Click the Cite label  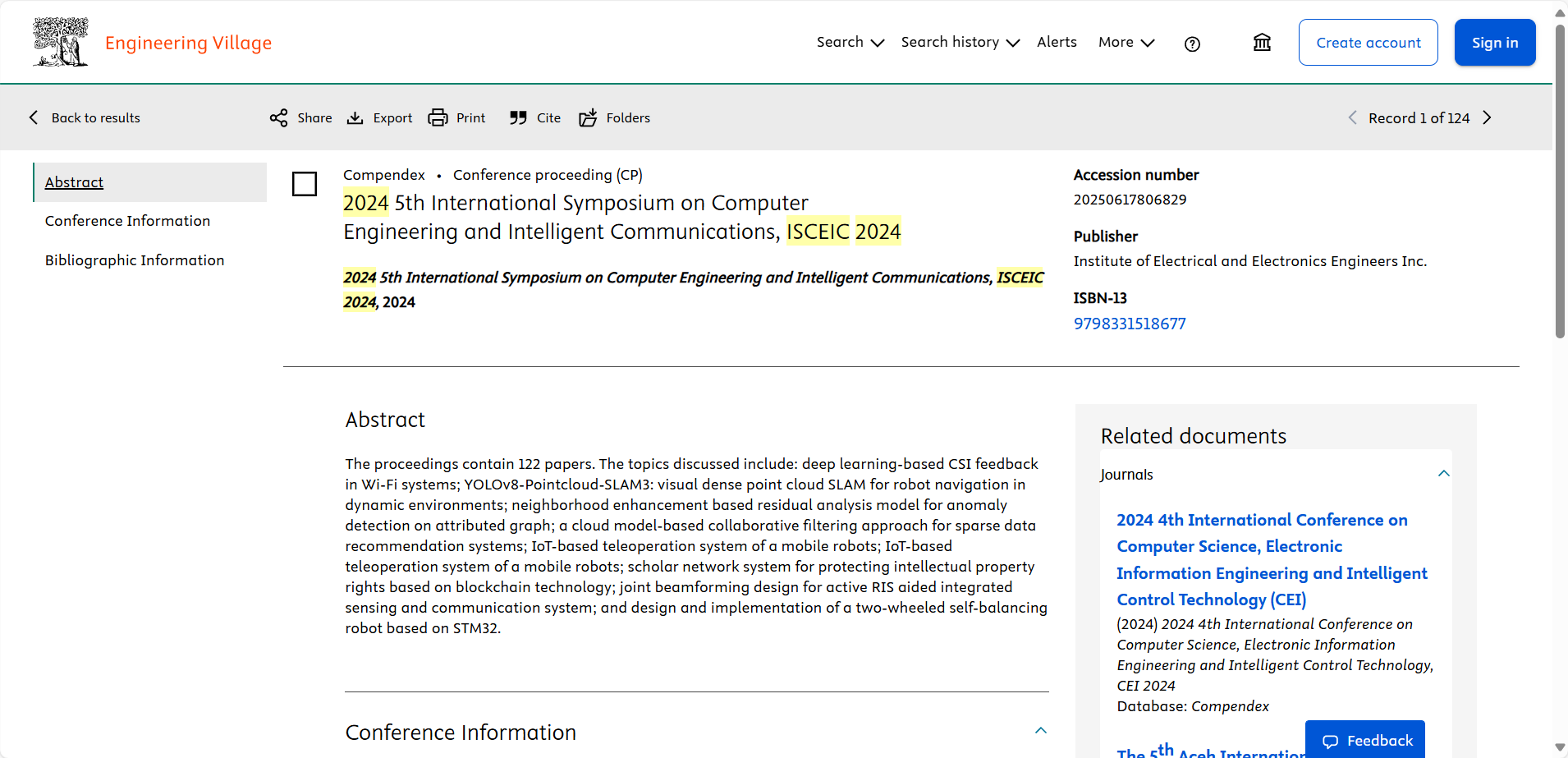point(548,118)
